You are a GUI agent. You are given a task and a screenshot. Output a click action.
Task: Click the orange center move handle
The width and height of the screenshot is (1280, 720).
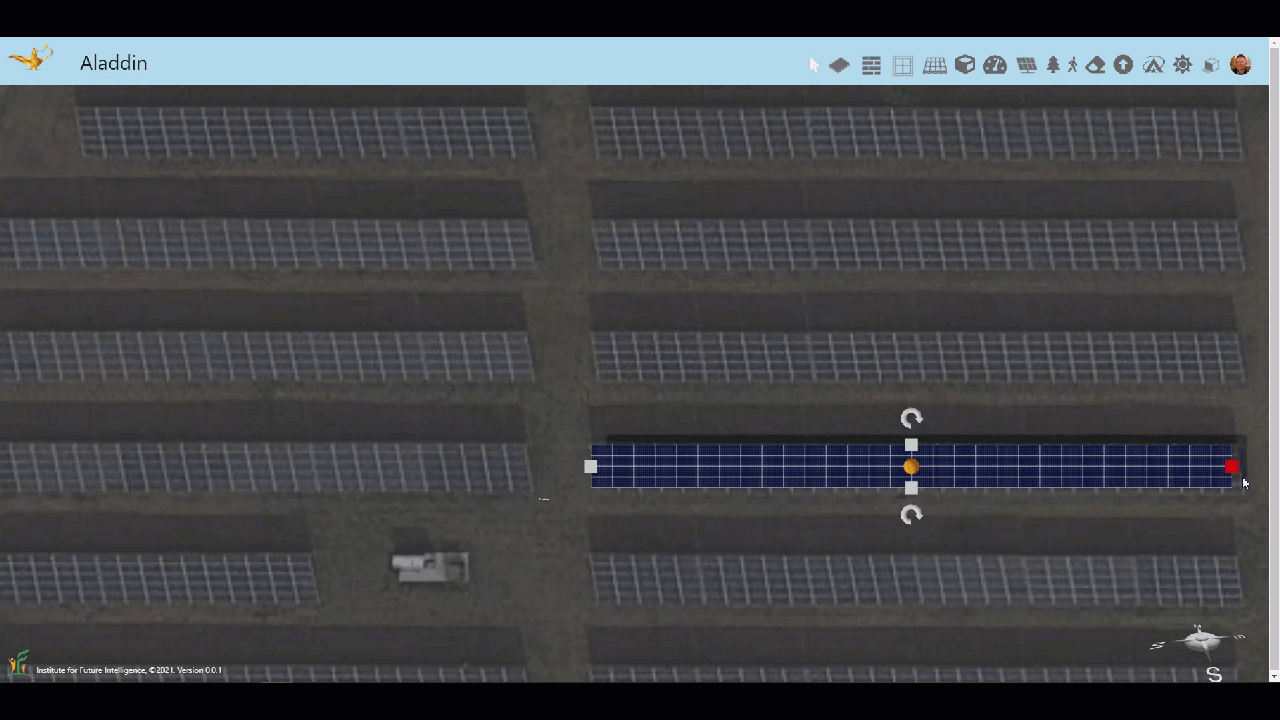(911, 467)
